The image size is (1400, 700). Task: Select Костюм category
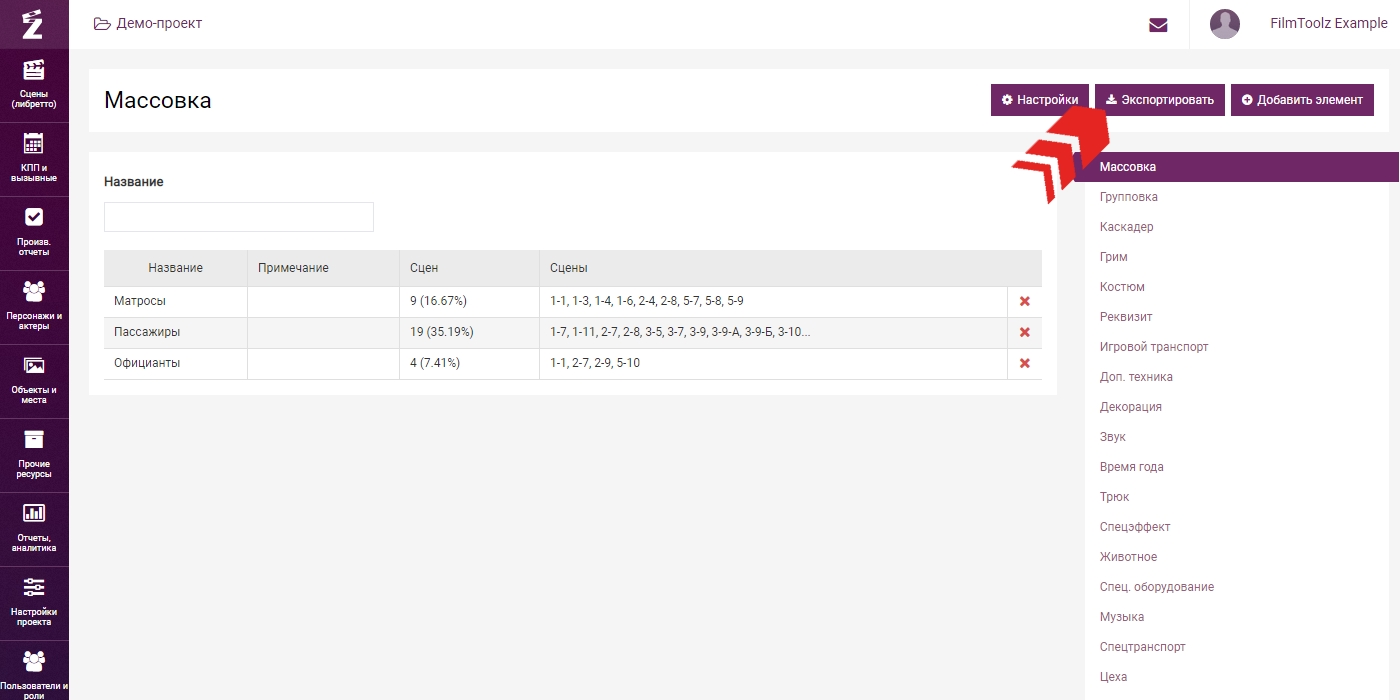[x=1122, y=287]
